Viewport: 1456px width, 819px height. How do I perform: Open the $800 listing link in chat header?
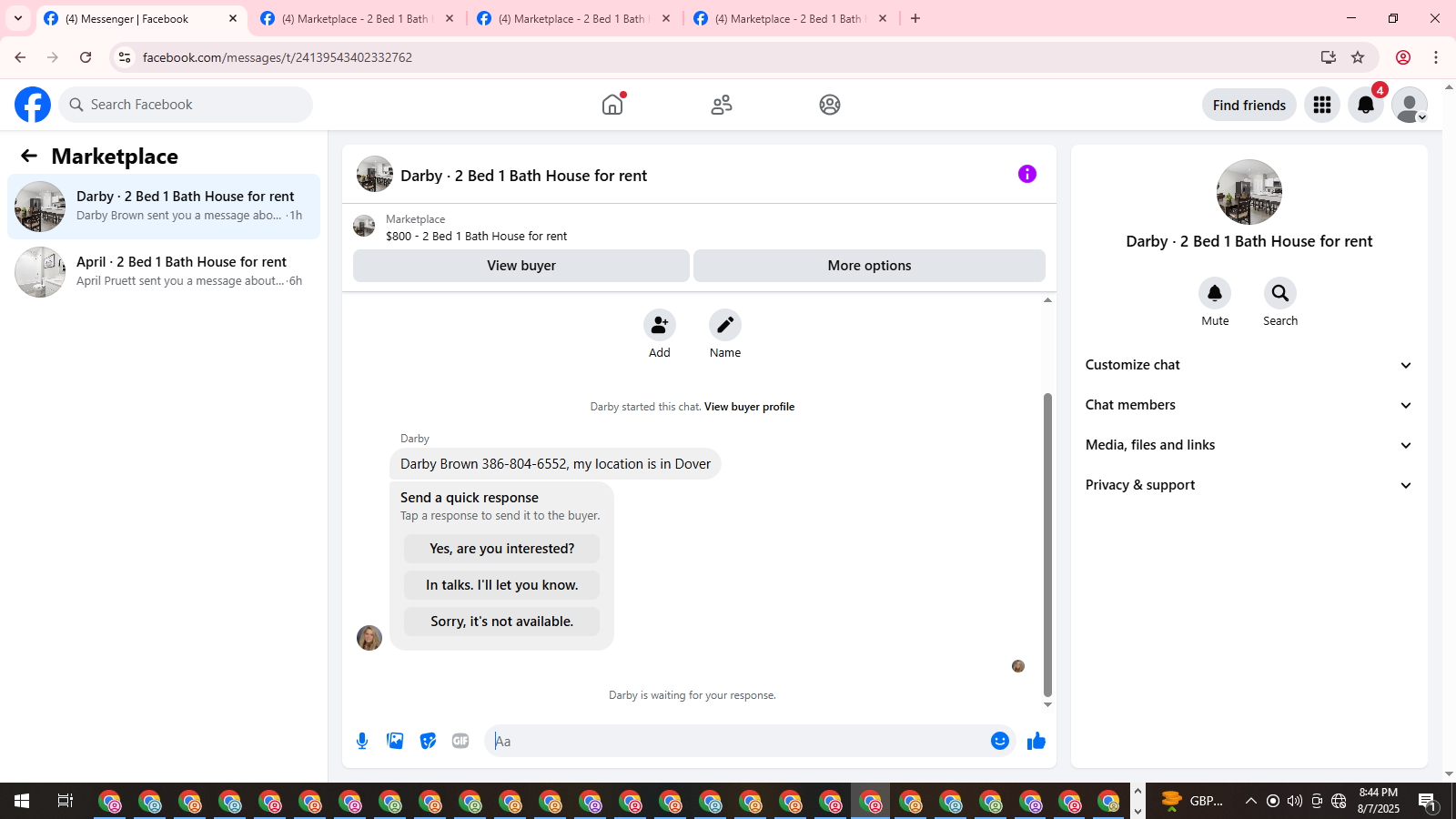tap(476, 236)
